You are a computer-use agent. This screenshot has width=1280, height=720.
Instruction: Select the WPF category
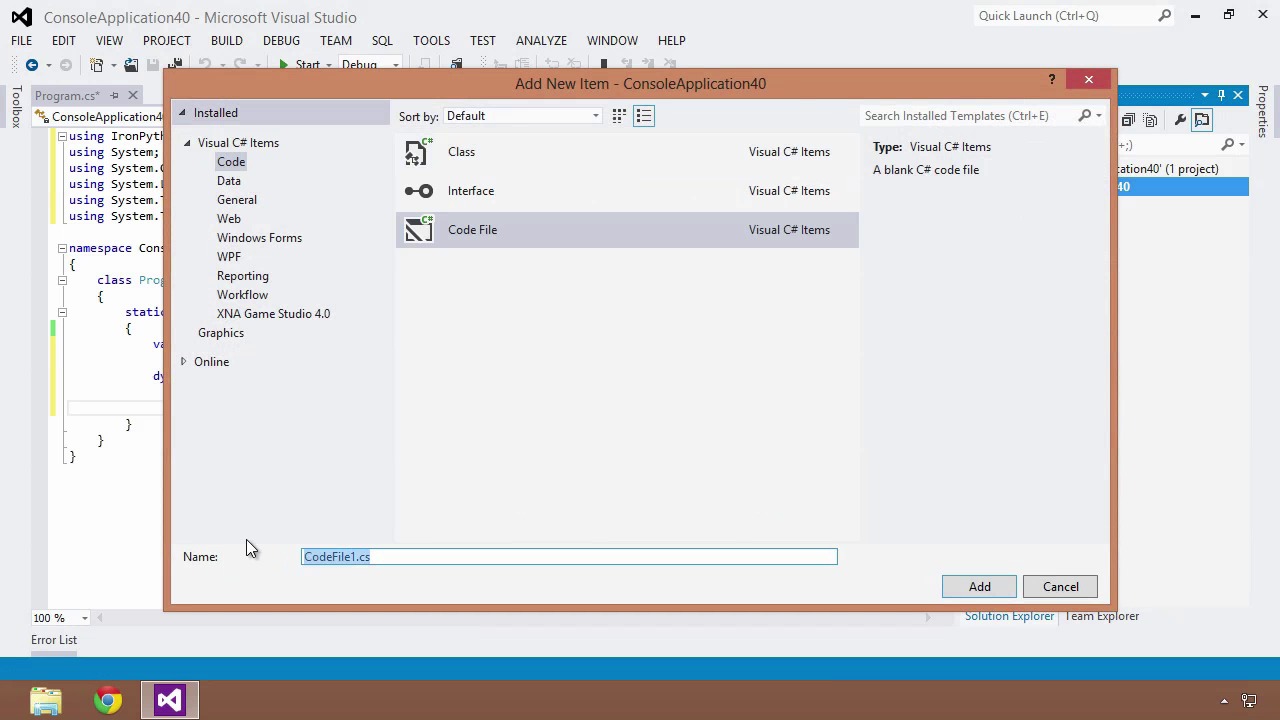click(x=229, y=257)
